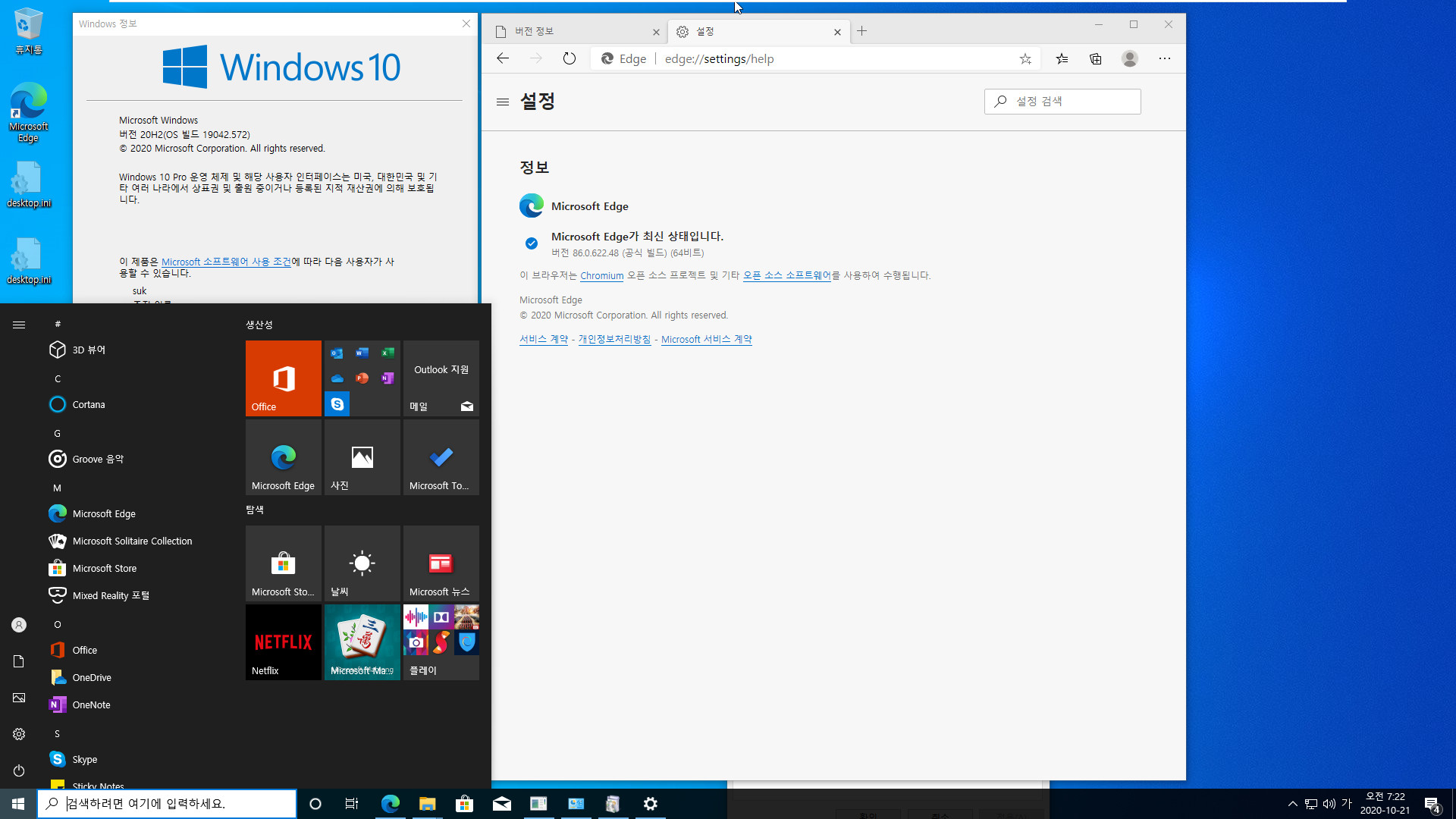The image size is (1456, 819).
Task: Launch Skype from the app list
Action: [x=136, y=759]
